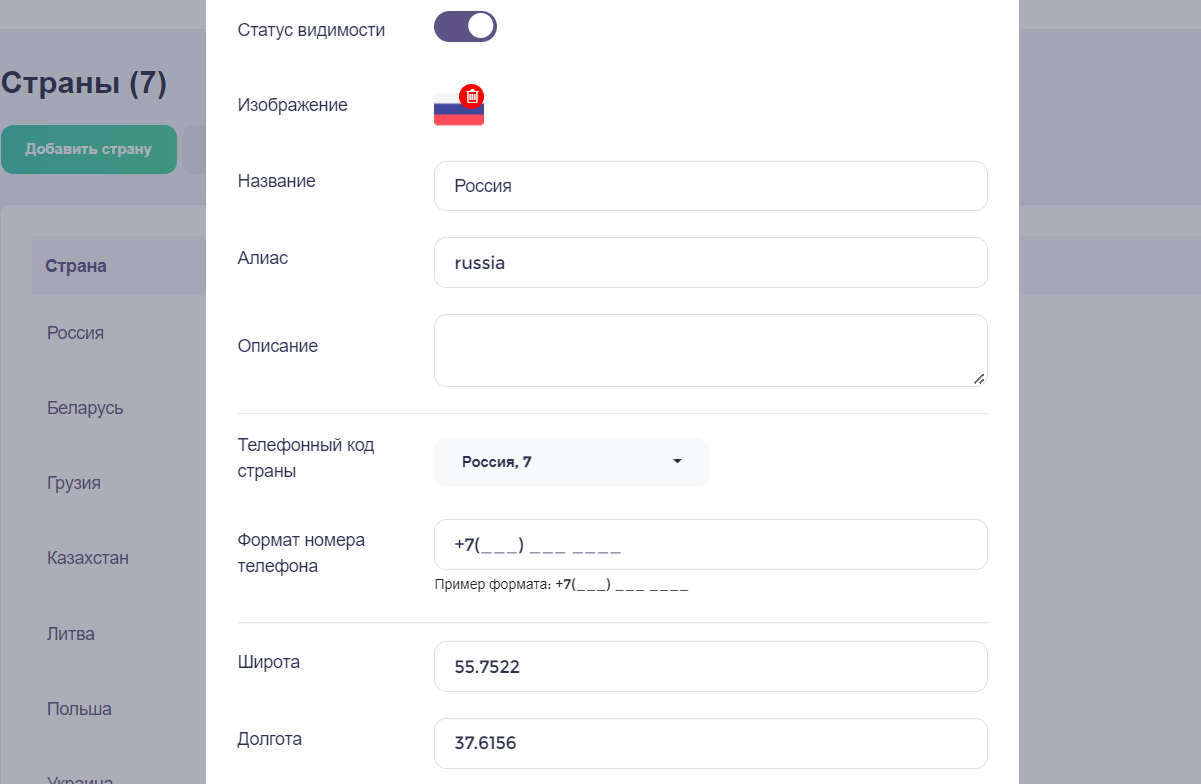Select Польша in the countries list
Viewport: 1201px width, 784px height.
(79, 709)
